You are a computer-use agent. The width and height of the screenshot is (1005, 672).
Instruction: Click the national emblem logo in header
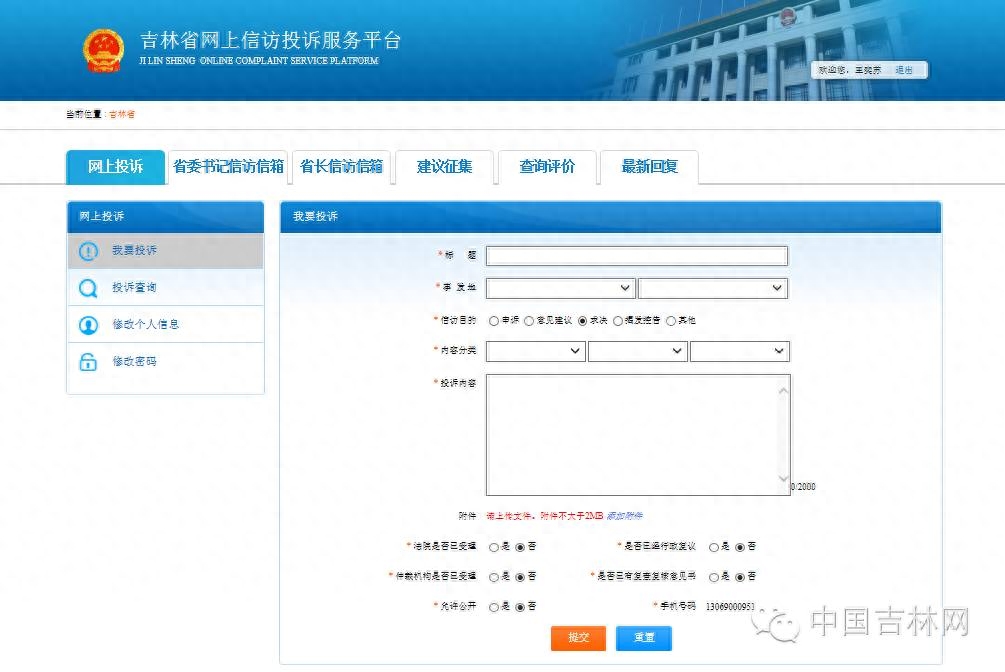point(103,50)
